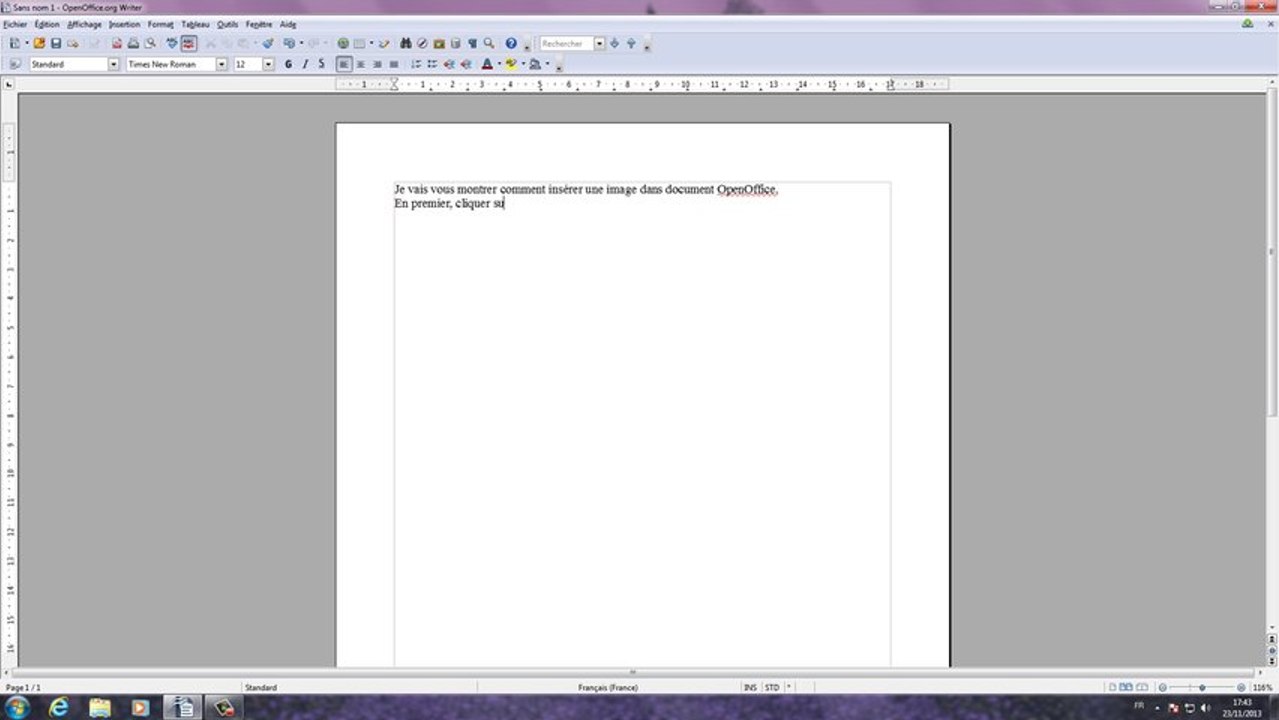Expand the font size 12 dropdown

268,64
